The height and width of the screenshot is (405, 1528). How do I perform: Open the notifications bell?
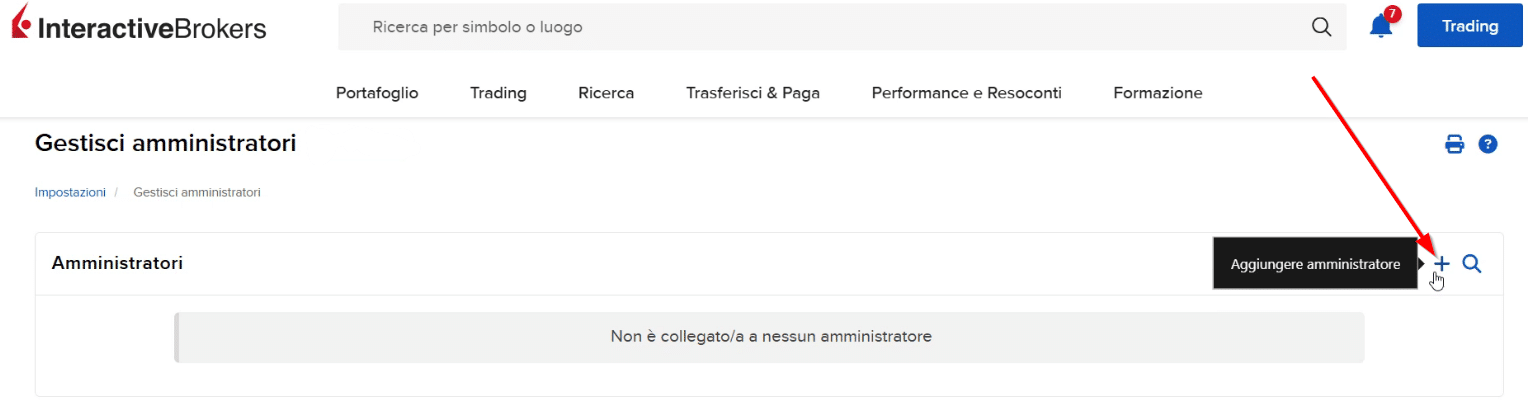point(1381,27)
